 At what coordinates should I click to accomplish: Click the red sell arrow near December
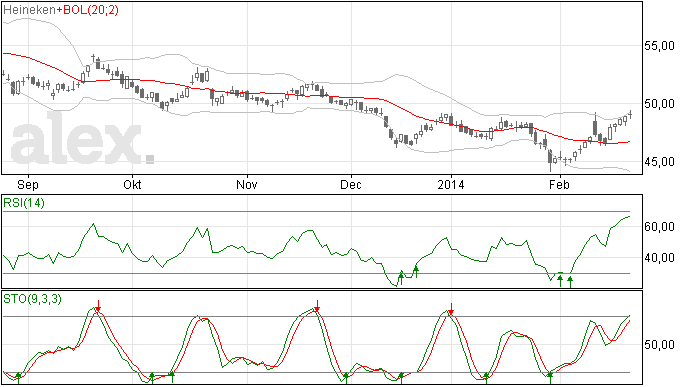coord(317,306)
